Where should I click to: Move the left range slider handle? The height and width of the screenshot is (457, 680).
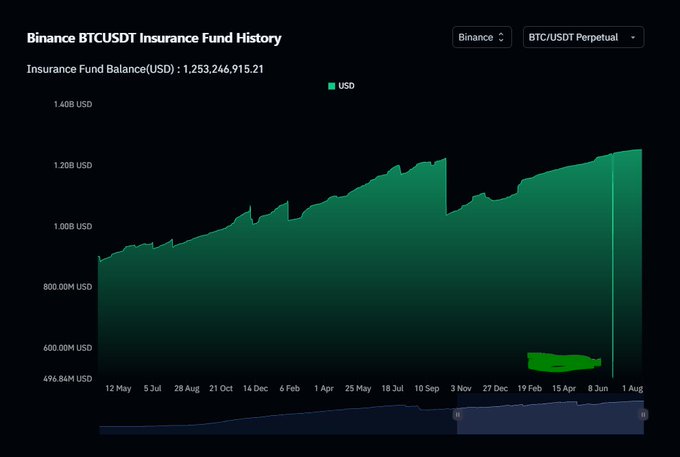click(457, 415)
